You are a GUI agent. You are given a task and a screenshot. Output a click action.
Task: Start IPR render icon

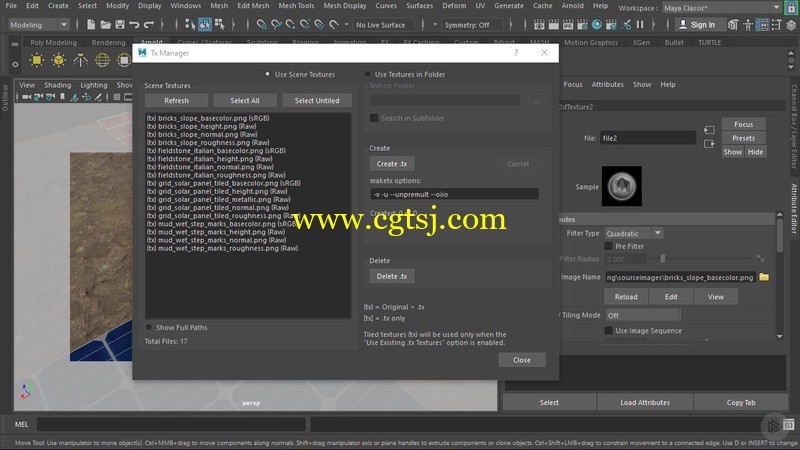click(x=568, y=24)
